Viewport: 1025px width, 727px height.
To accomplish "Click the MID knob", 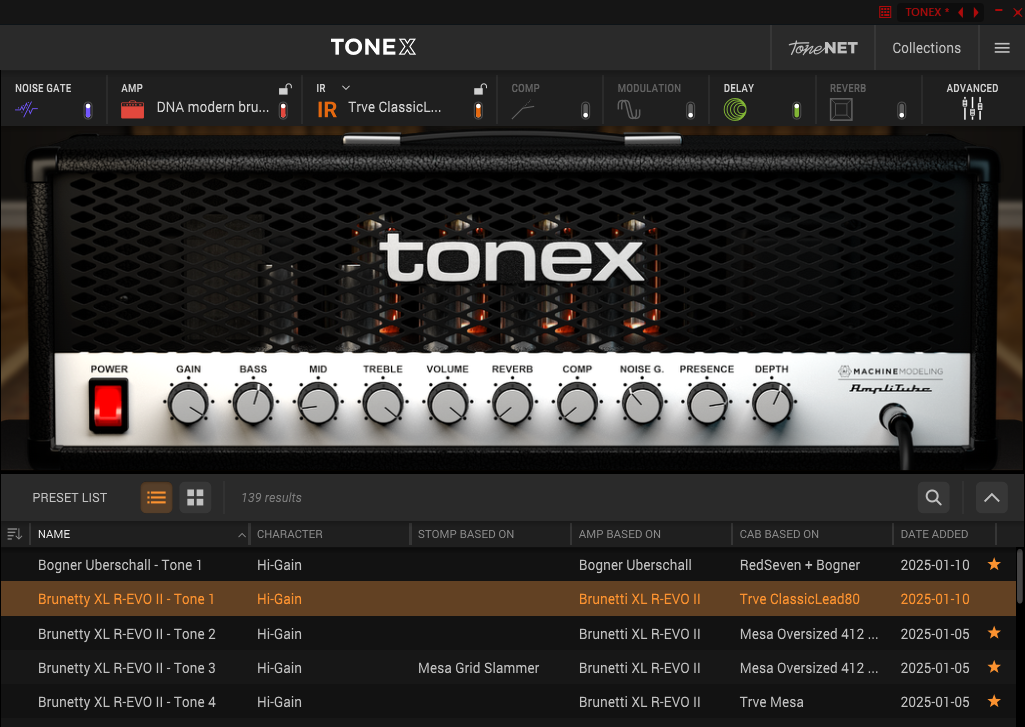I will pyautogui.click(x=318, y=404).
